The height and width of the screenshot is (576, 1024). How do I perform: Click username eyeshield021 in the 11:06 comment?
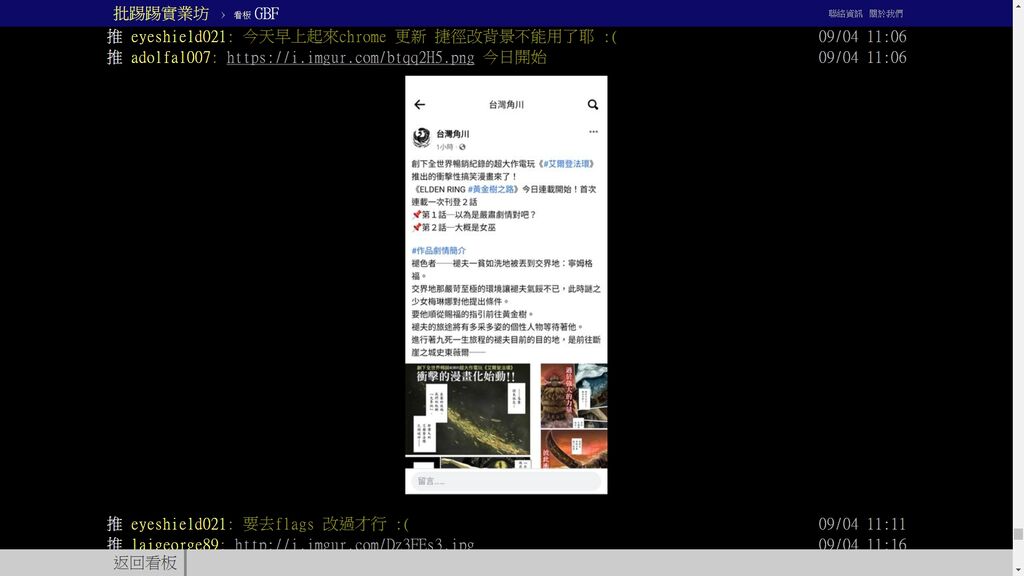(178, 37)
